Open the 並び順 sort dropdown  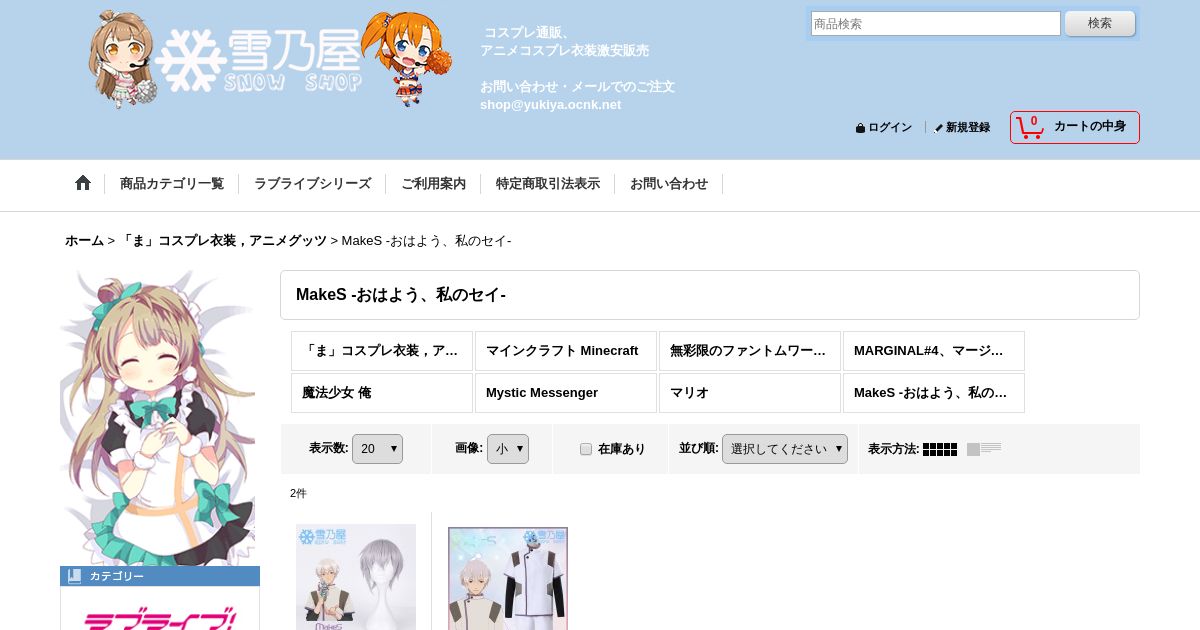[785, 449]
